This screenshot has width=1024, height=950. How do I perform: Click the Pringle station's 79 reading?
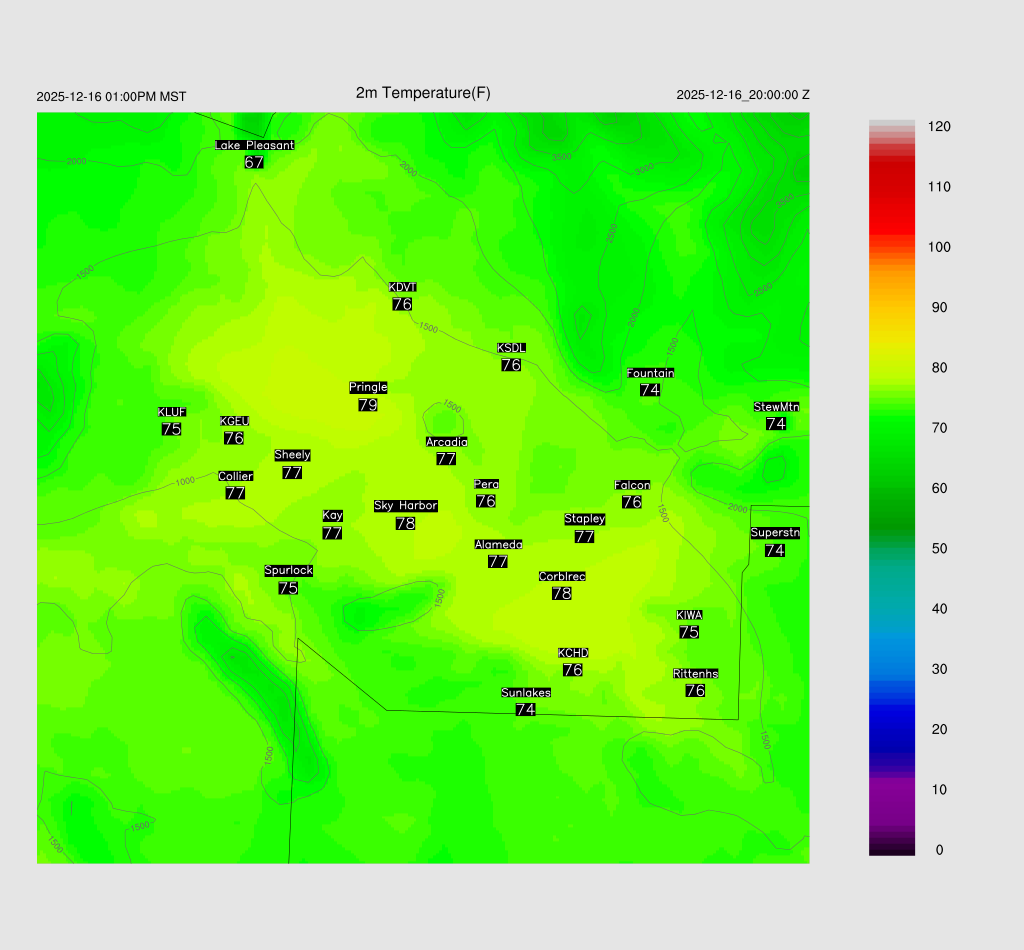pyautogui.click(x=367, y=405)
